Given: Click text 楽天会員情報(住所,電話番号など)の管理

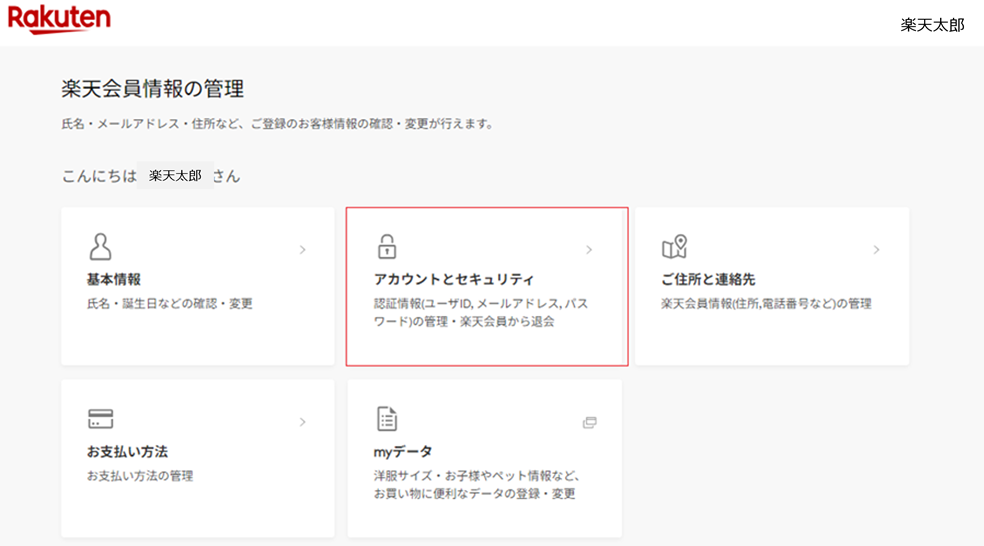Looking at the screenshot, I should 766,304.
